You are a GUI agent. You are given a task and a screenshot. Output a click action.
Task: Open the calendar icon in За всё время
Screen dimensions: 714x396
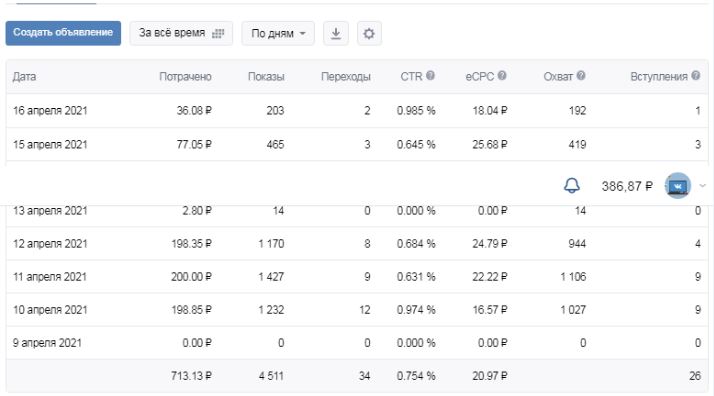tap(218, 33)
